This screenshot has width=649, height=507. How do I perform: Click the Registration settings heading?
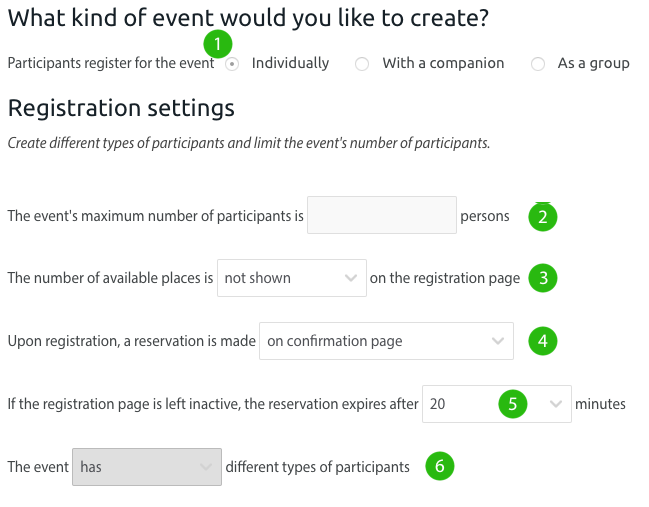[121, 108]
